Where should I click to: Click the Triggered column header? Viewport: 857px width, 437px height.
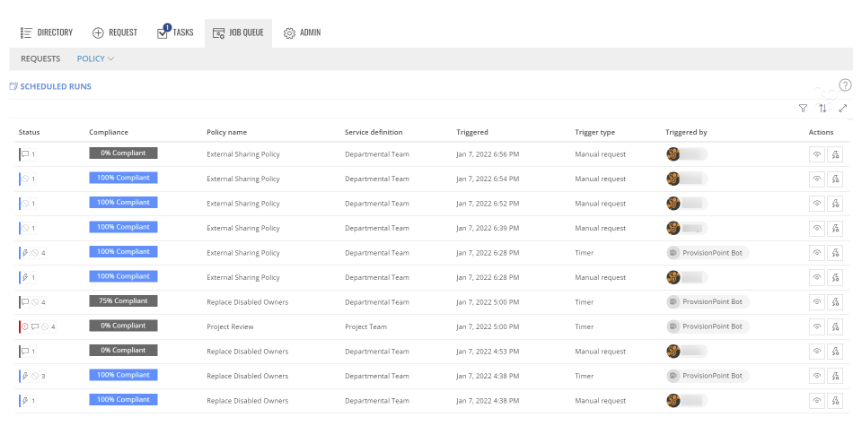click(472, 132)
